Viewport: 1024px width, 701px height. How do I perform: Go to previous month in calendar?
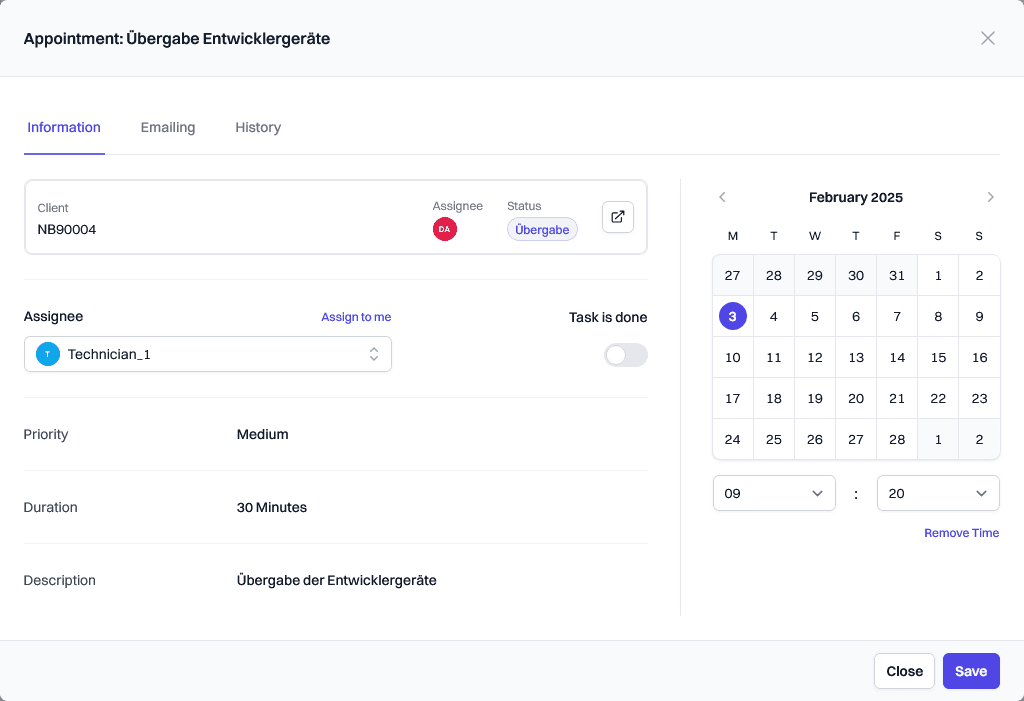pyautogui.click(x=722, y=197)
